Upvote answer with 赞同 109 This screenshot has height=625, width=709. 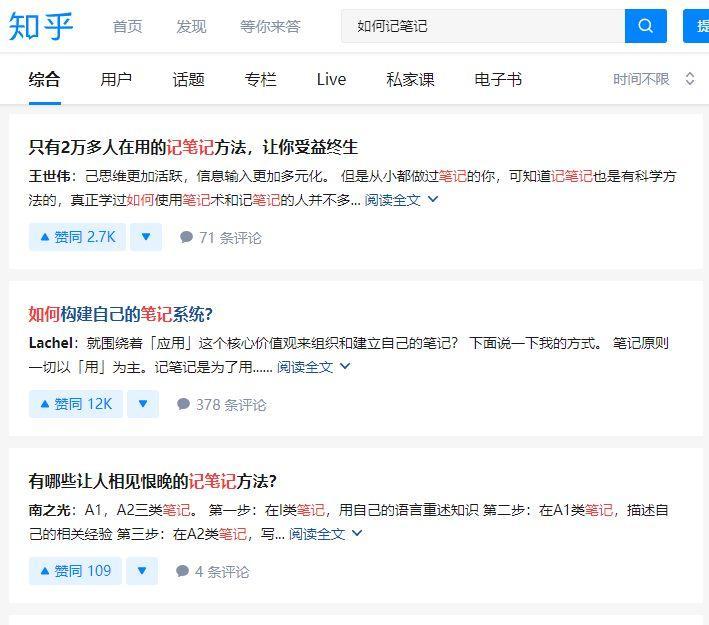[75, 571]
